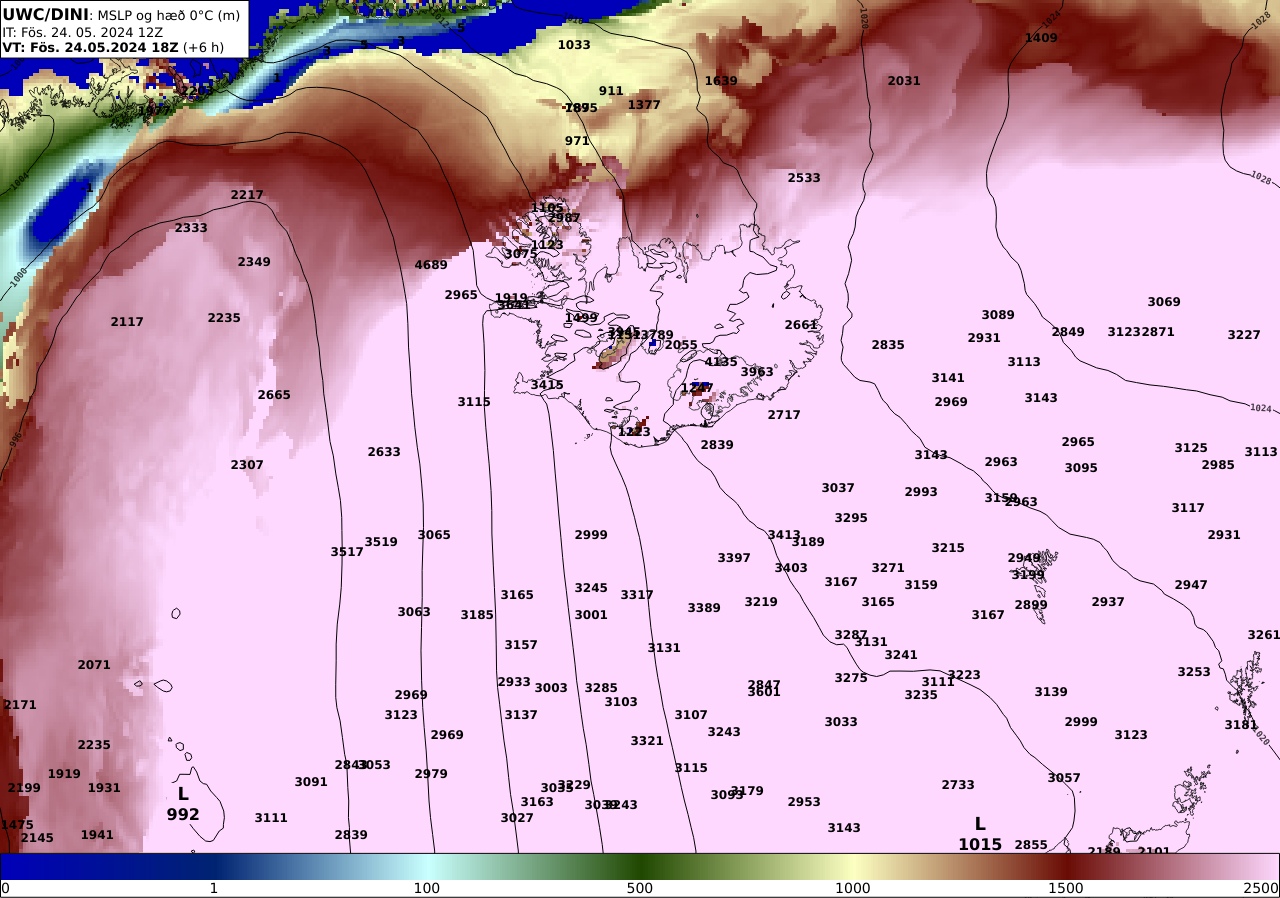The width and height of the screenshot is (1280, 898).
Task: Click the height value 4689
Action: coord(431,265)
